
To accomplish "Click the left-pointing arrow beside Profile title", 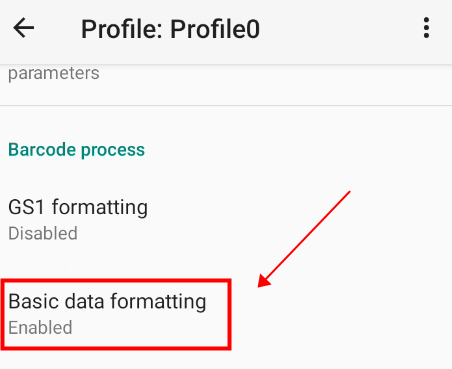I will 24,28.
